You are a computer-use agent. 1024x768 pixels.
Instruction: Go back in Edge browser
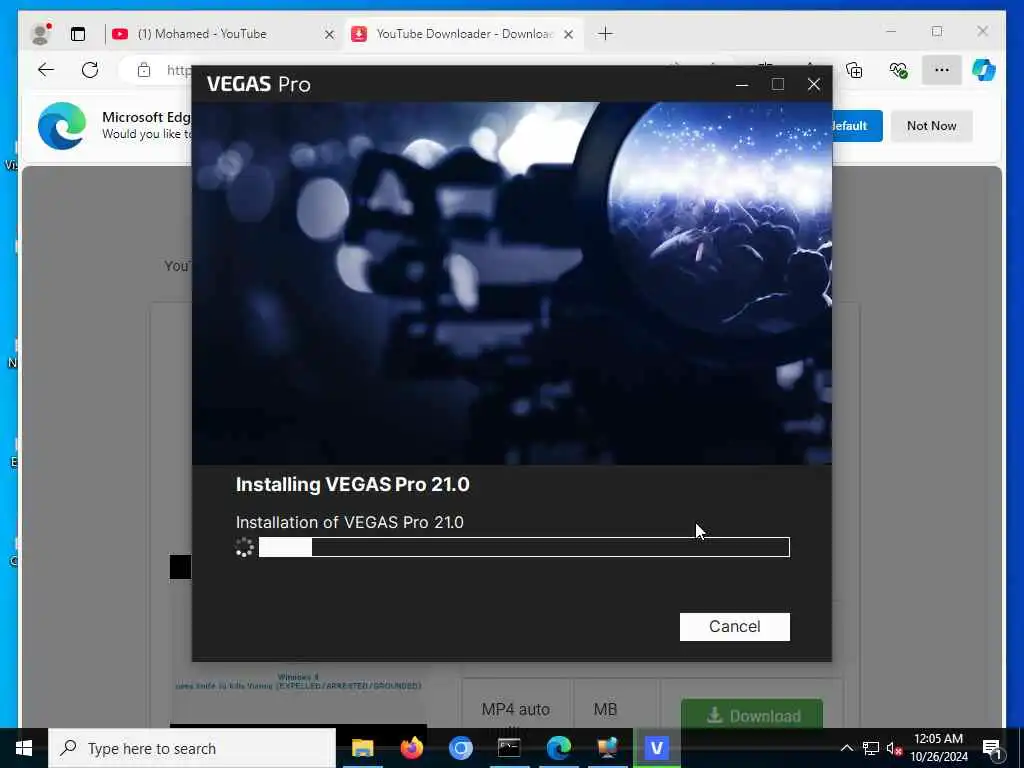pos(46,70)
